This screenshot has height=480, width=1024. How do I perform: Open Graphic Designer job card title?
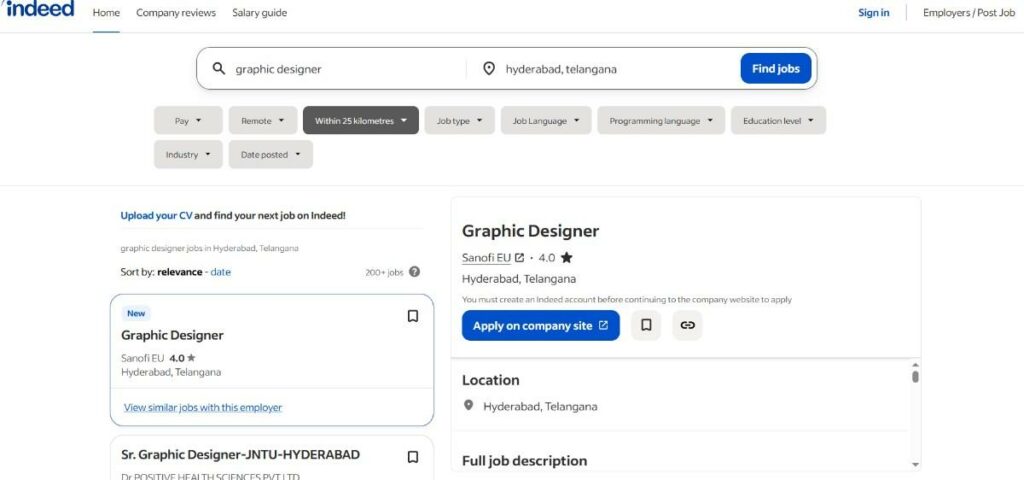click(172, 335)
